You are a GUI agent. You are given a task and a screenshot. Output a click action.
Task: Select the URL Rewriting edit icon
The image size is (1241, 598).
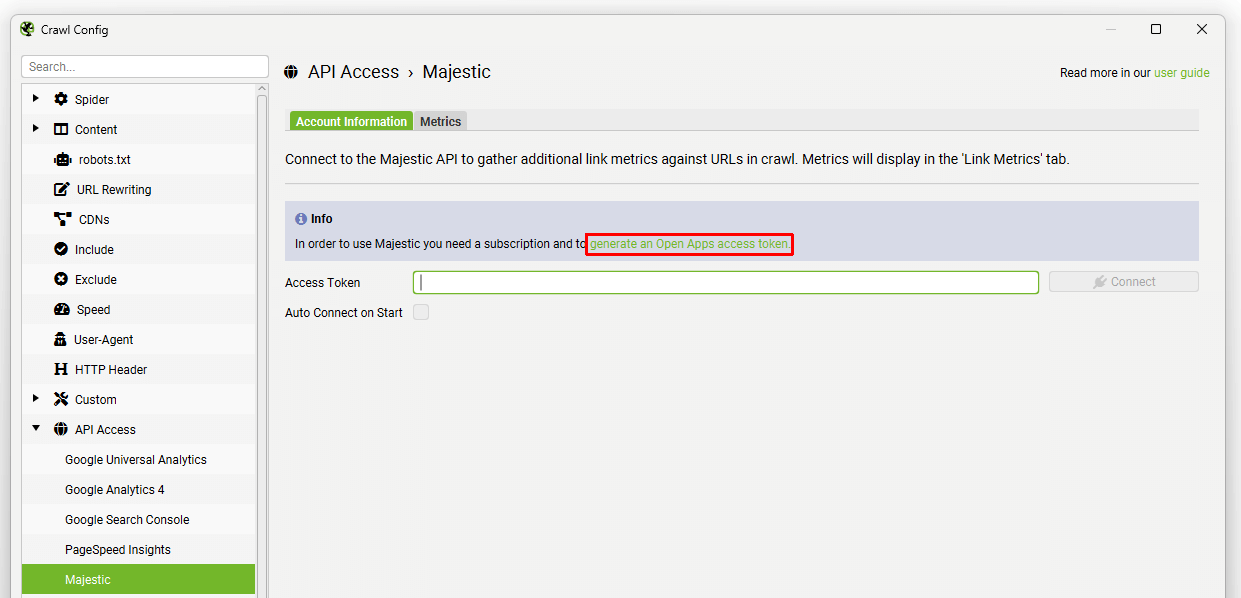click(x=61, y=190)
